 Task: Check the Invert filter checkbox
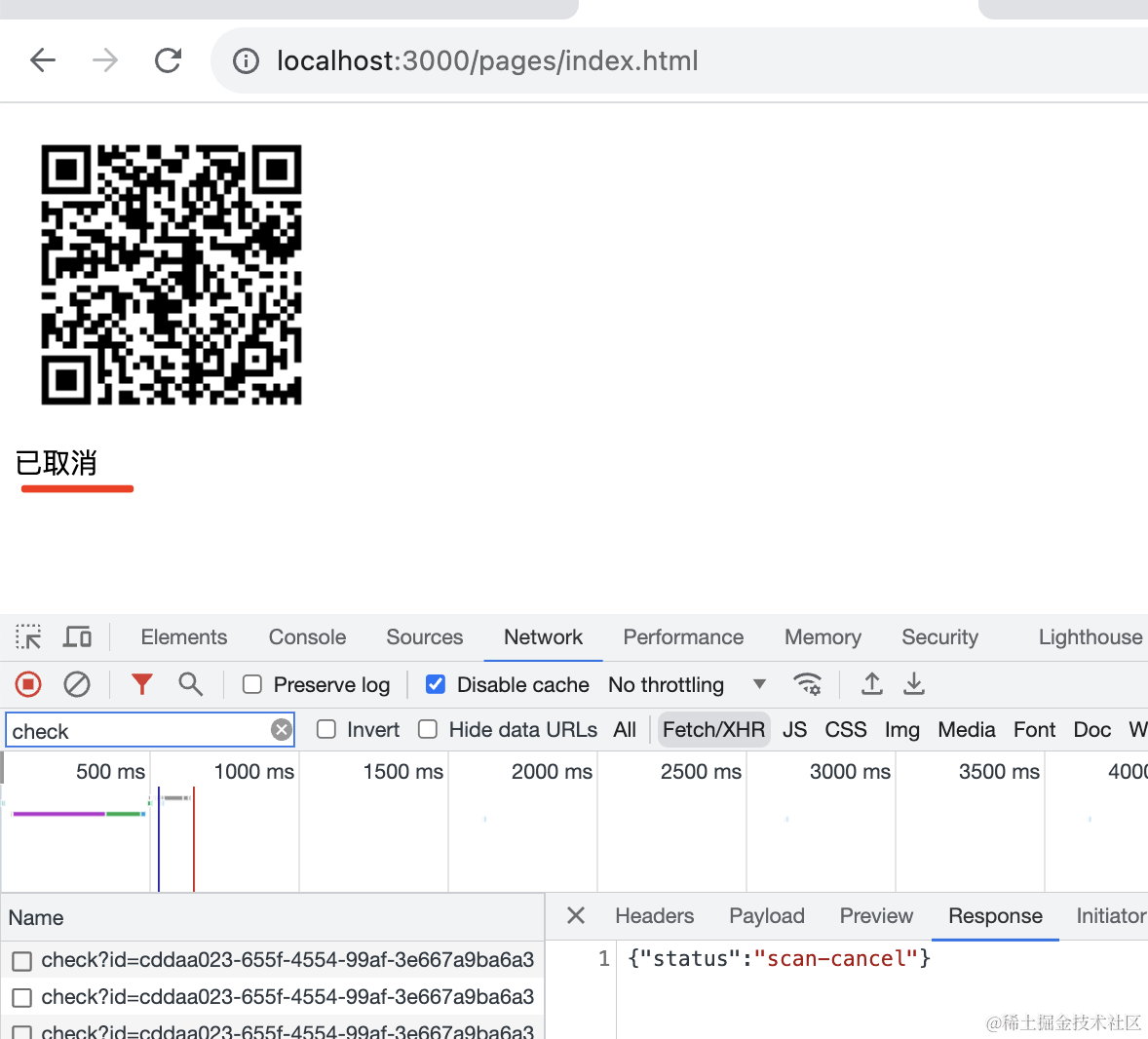pyautogui.click(x=327, y=730)
